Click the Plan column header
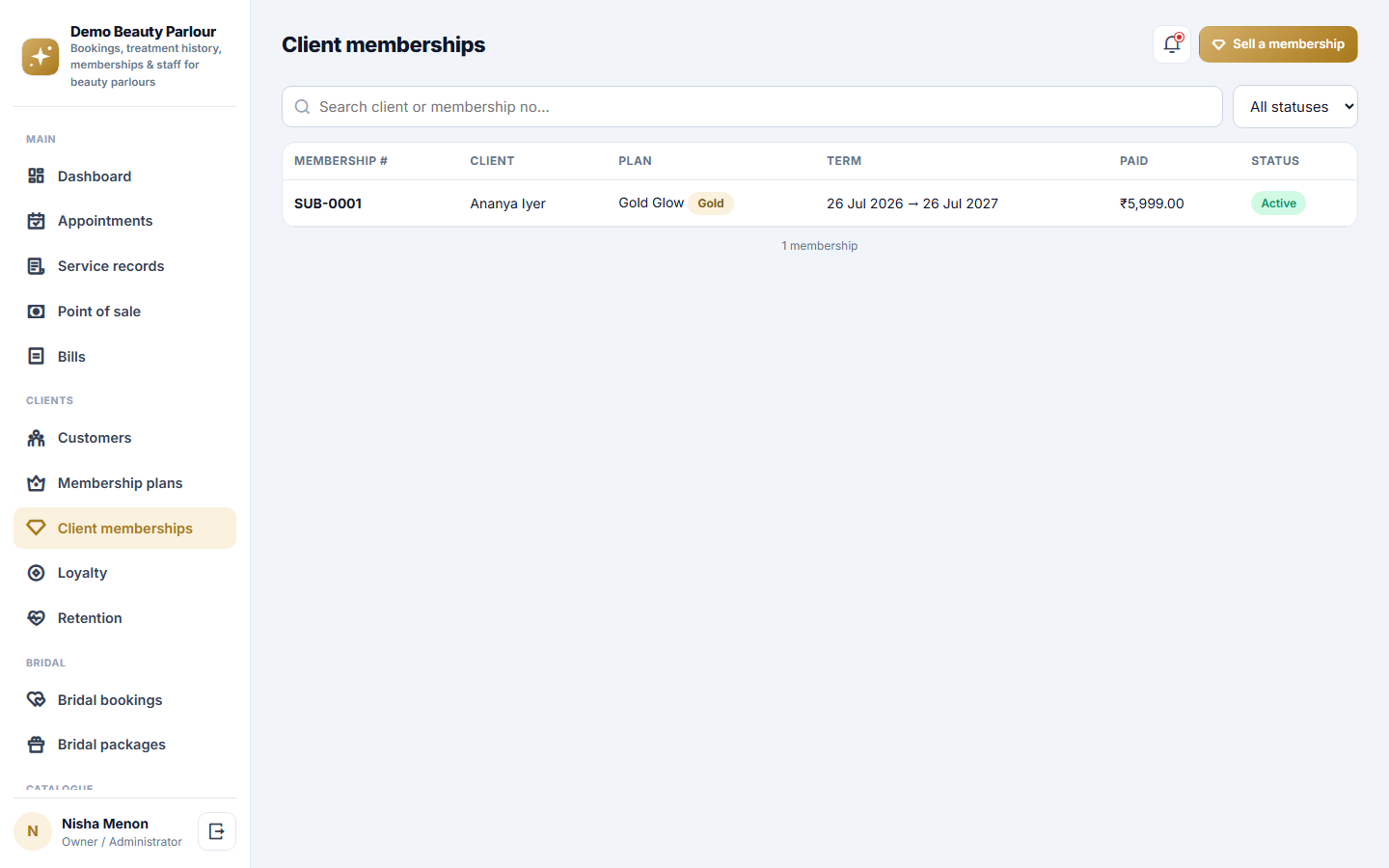 pyautogui.click(x=635, y=161)
